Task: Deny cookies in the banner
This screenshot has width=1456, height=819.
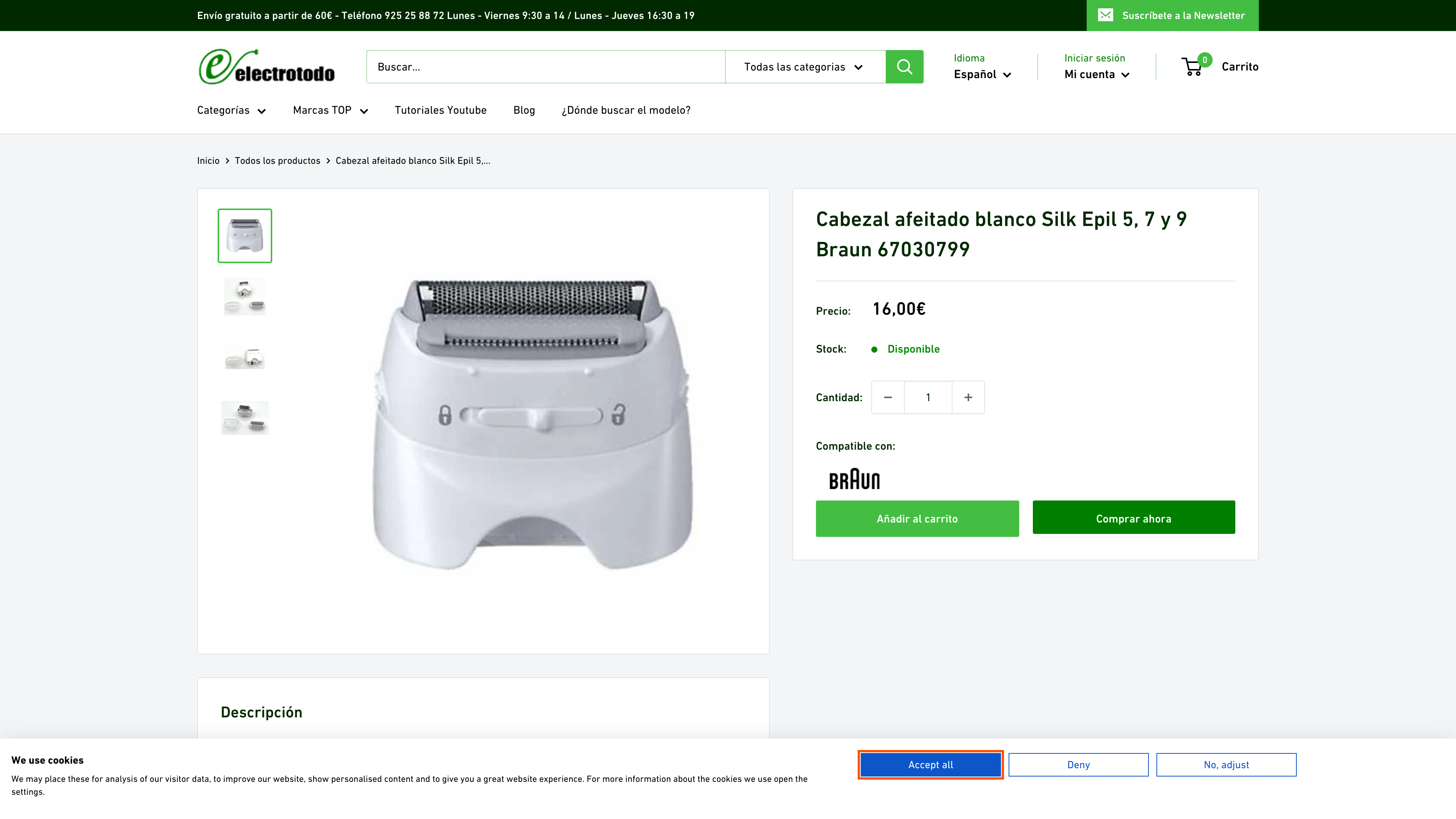Action: (x=1078, y=764)
